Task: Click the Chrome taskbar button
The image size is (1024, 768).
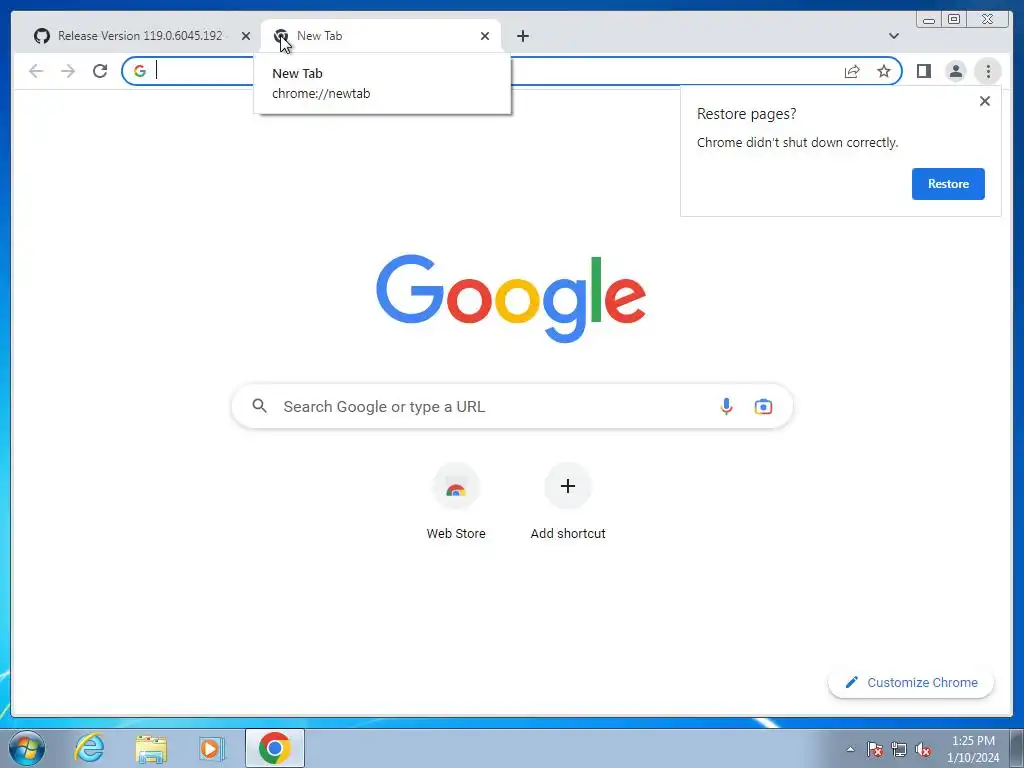Action: (275, 748)
